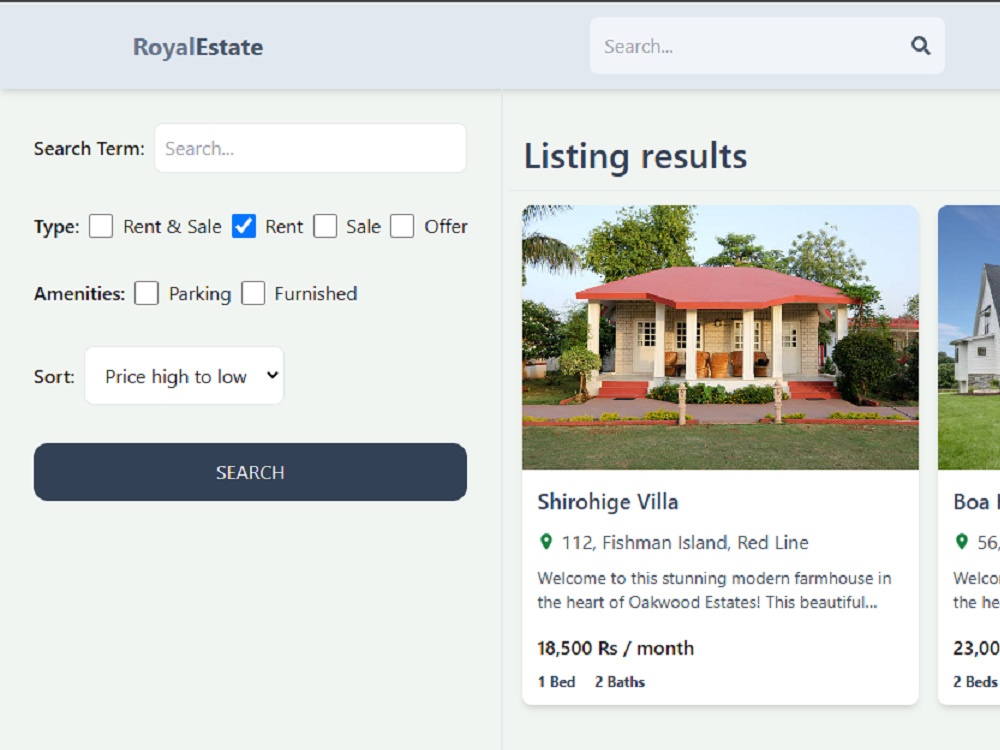Tick the Sale checkbox
This screenshot has width=1000, height=750.
coord(325,226)
